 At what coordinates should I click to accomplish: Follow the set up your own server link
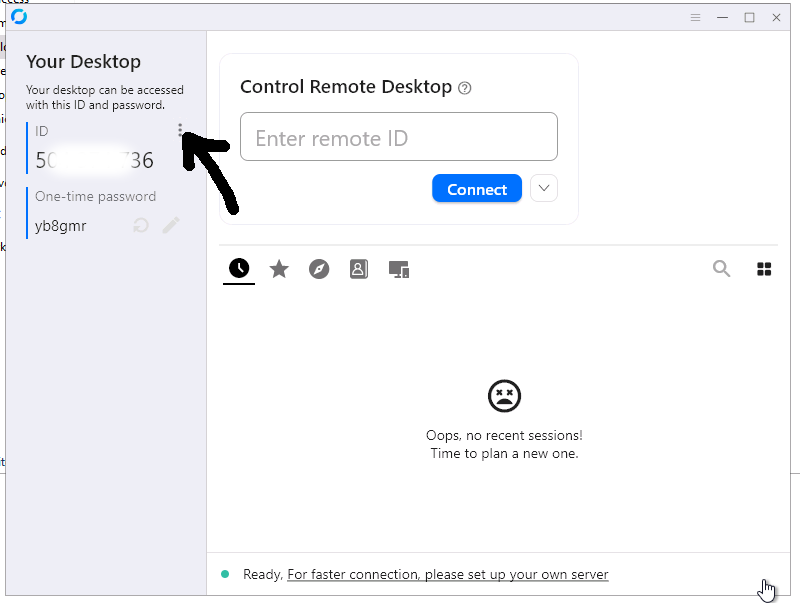[x=447, y=574]
